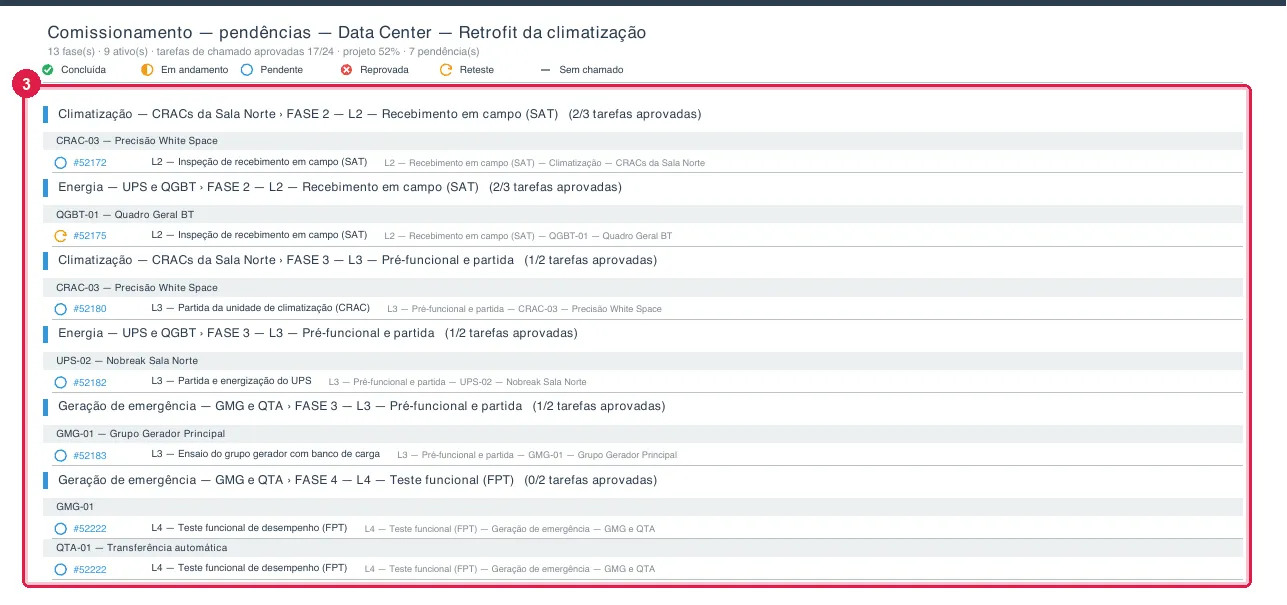Click the pending status icon beside #52172
This screenshot has width=1287, height=605.
coord(61,162)
